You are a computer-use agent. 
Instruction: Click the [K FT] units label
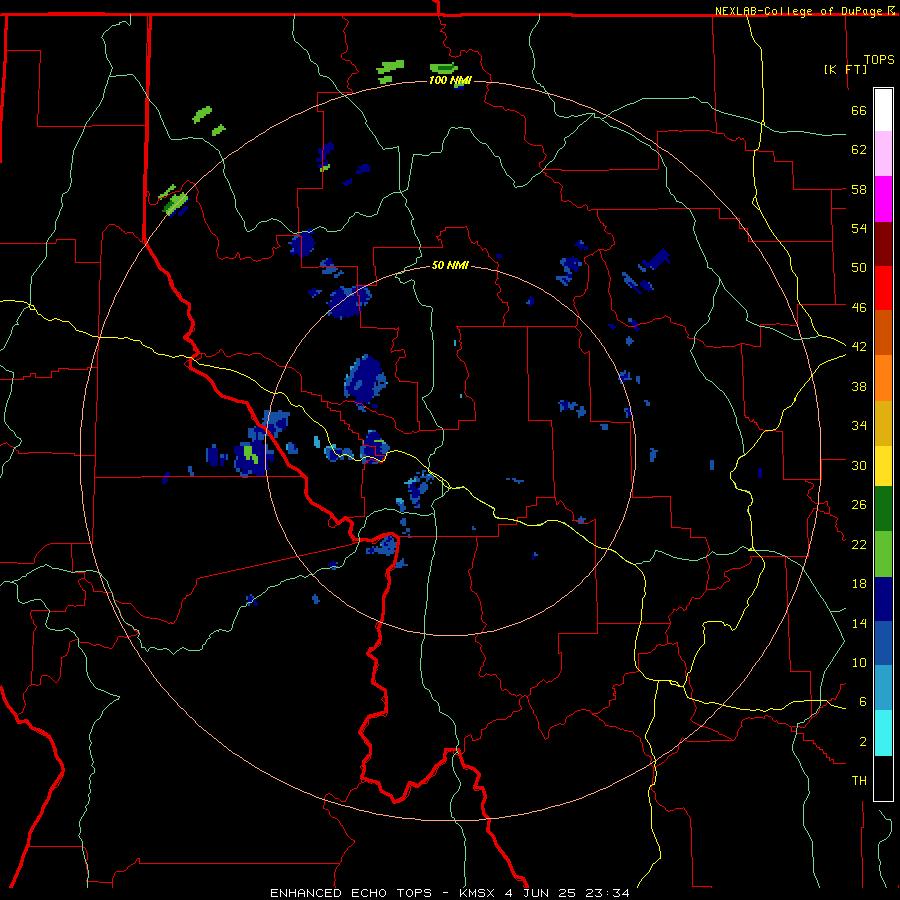point(845,69)
